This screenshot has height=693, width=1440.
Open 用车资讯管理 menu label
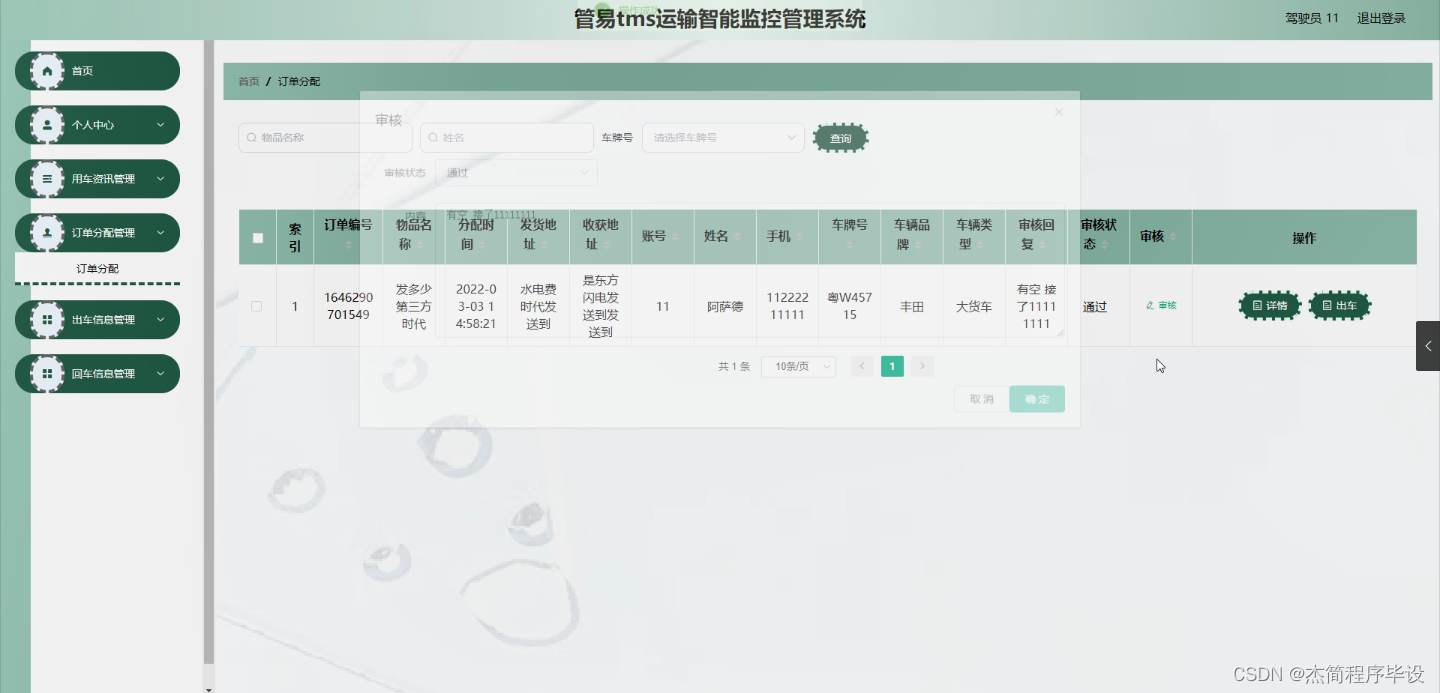(103, 179)
